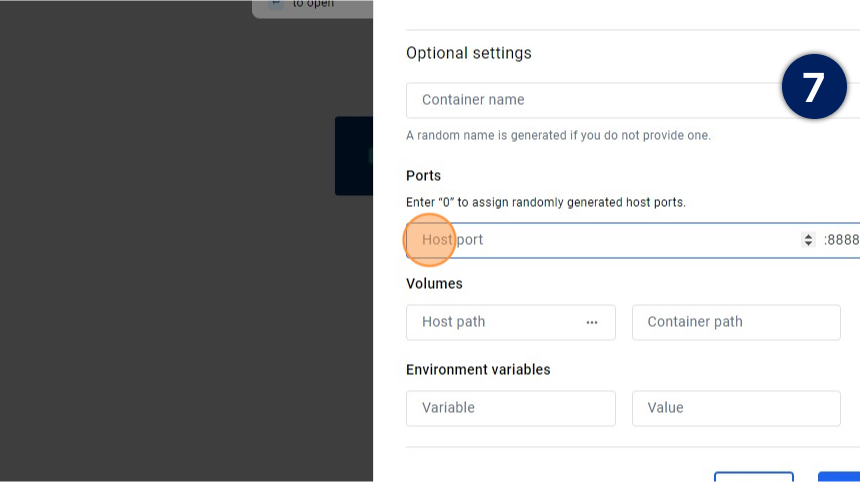Focus the Container name field
Image resolution: width=860 pixels, height=482 pixels.
tap(600, 100)
